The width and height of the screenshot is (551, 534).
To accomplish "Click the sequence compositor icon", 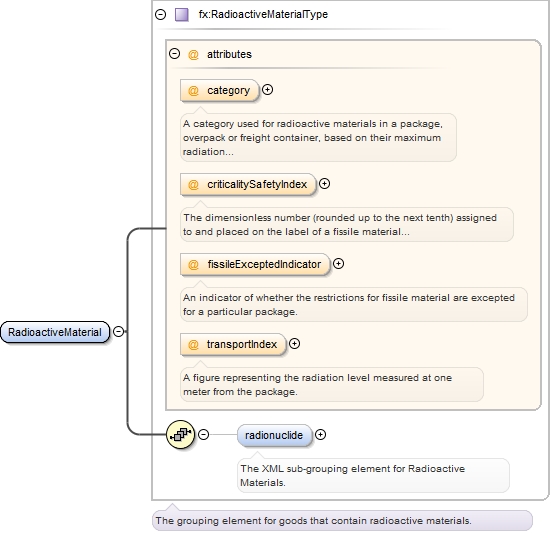I will point(181,435).
